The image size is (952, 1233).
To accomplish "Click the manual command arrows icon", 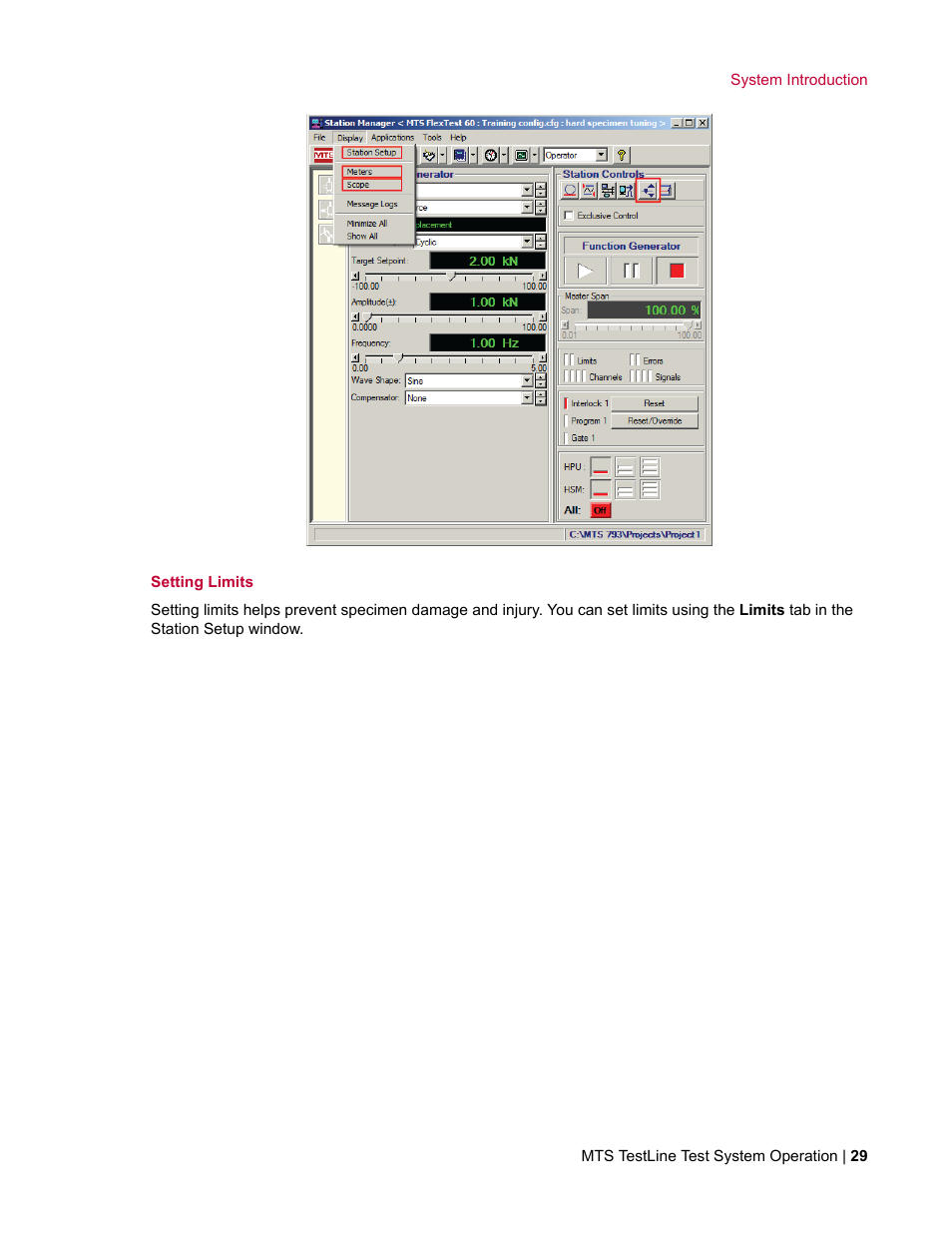I will (649, 190).
